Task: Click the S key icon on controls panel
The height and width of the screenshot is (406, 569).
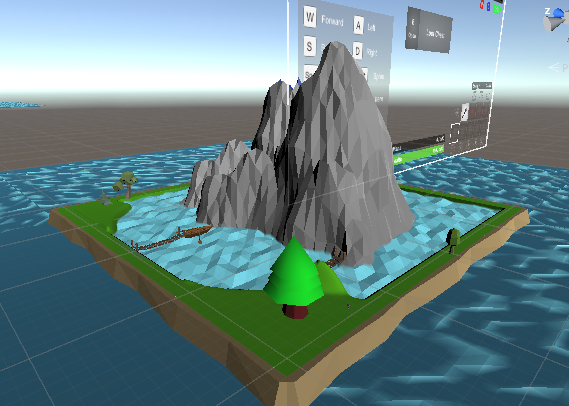Action: [x=309, y=46]
